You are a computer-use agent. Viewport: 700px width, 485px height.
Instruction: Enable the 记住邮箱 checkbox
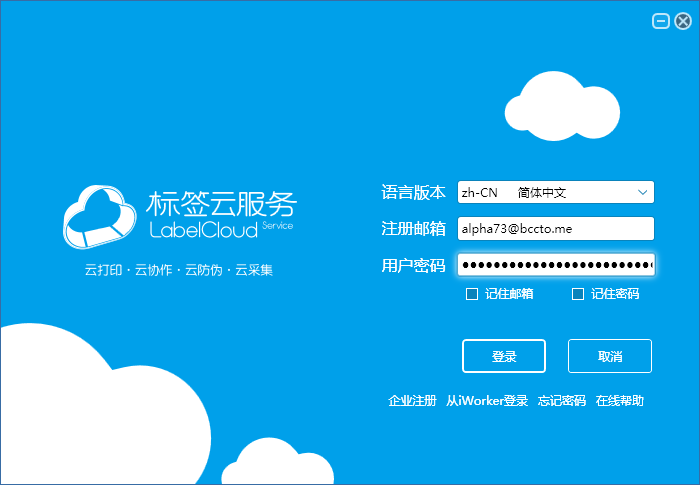click(472, 294)
